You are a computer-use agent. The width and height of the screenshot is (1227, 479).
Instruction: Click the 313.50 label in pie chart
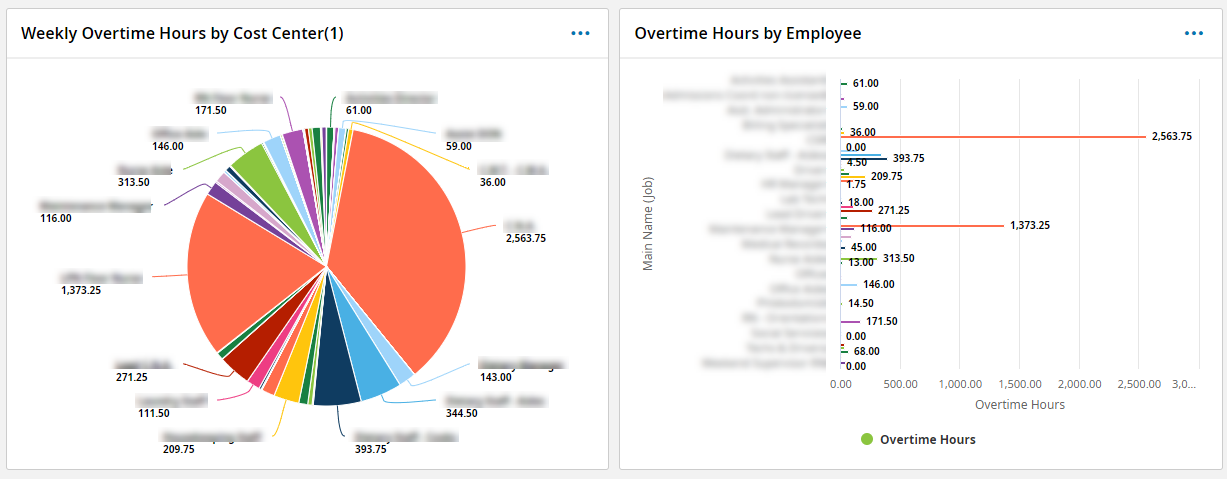[x=133, y=182]
